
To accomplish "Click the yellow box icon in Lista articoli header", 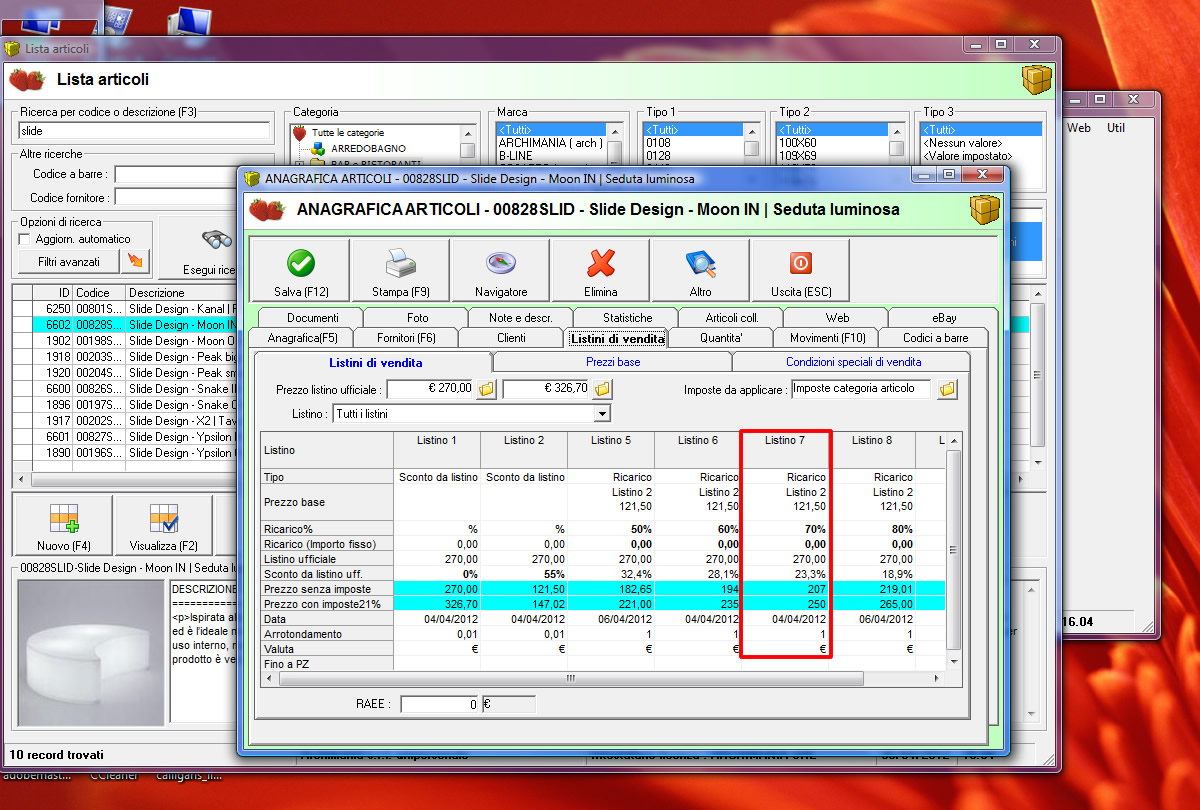I will tap(1036, 80).
